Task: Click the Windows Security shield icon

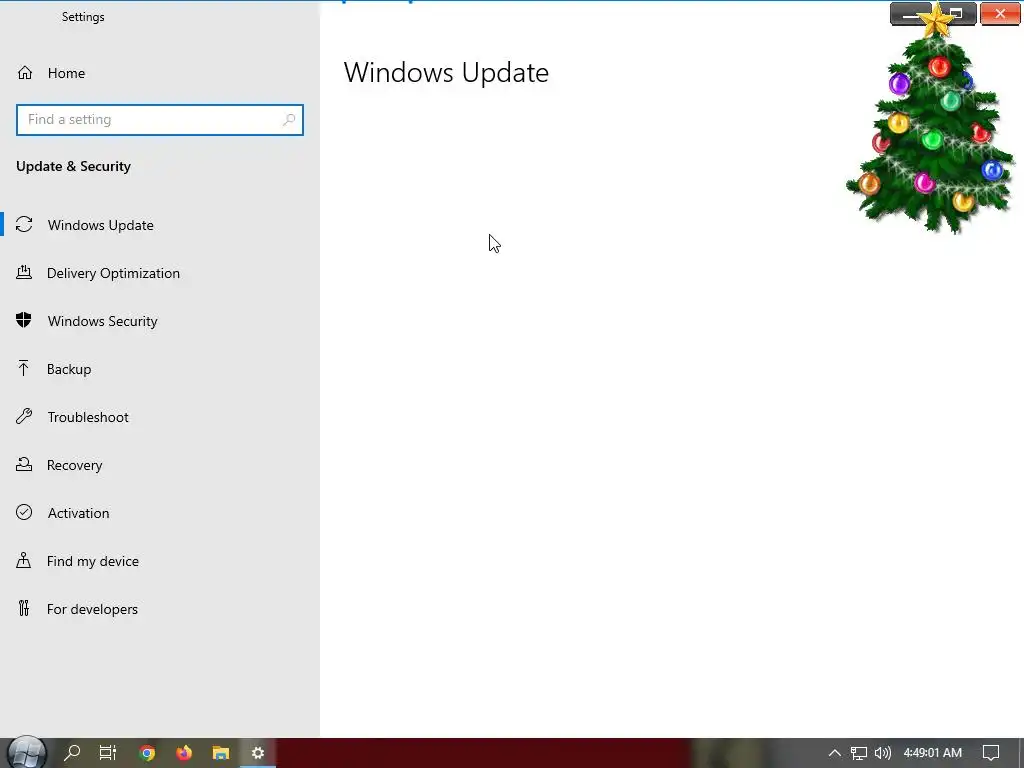Action: point(24,320)
